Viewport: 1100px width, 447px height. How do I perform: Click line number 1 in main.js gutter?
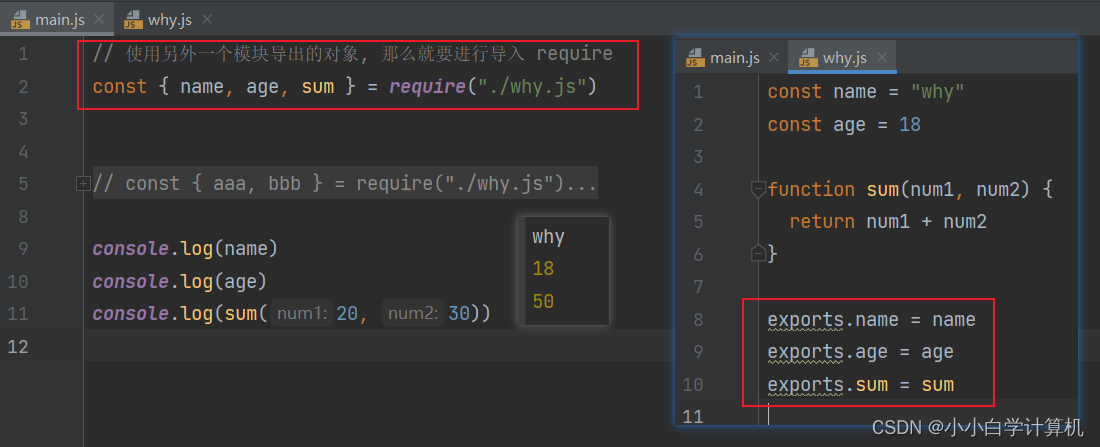coord(23,54)
